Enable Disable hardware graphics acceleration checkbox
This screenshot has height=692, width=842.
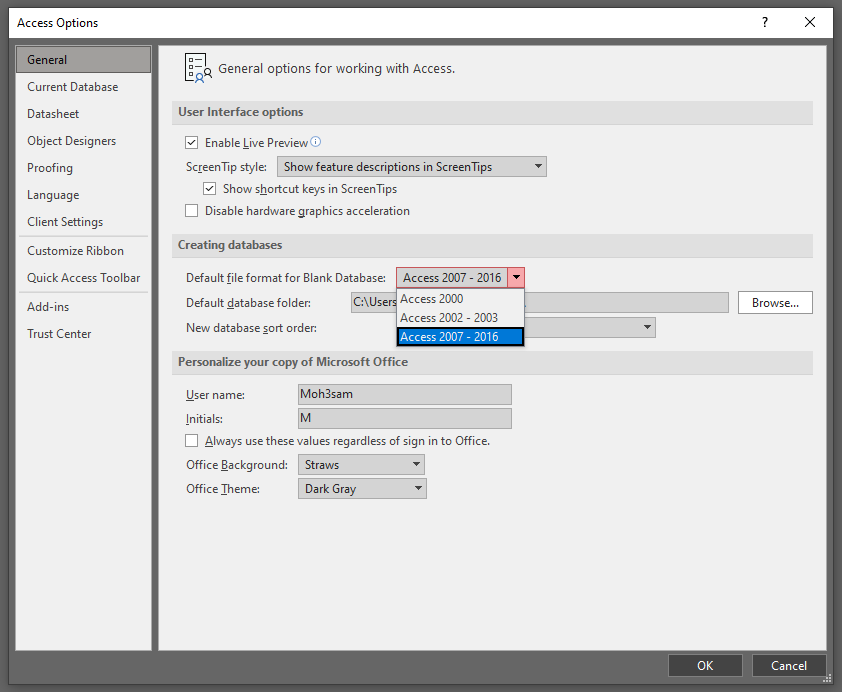click(191, 210)
